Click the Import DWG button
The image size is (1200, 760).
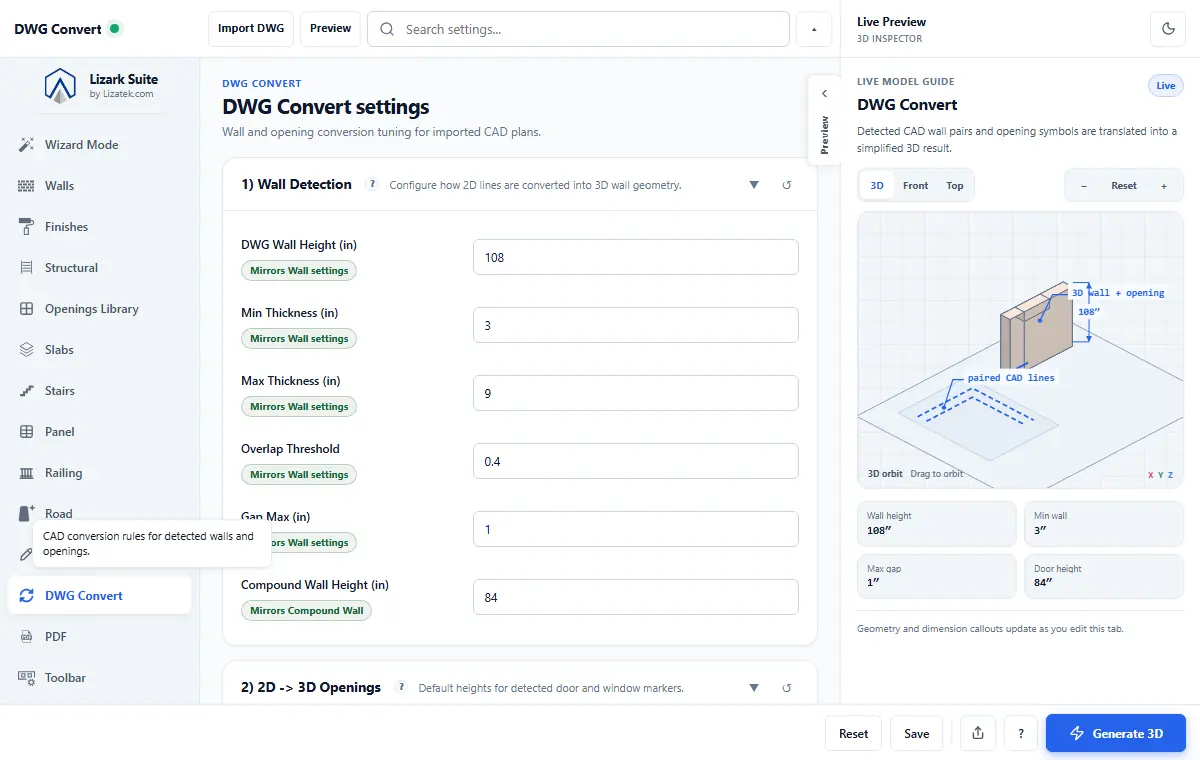click(251, 29)
